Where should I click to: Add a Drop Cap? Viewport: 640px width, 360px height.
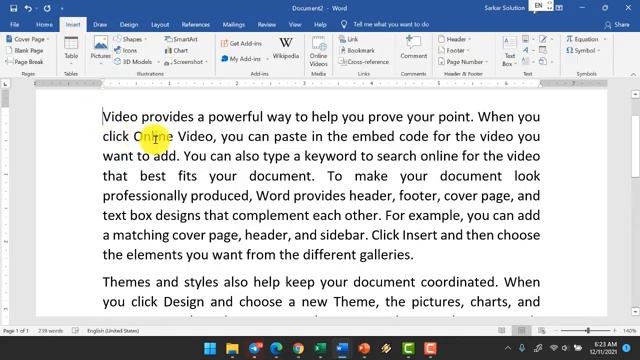click(527, 62)
